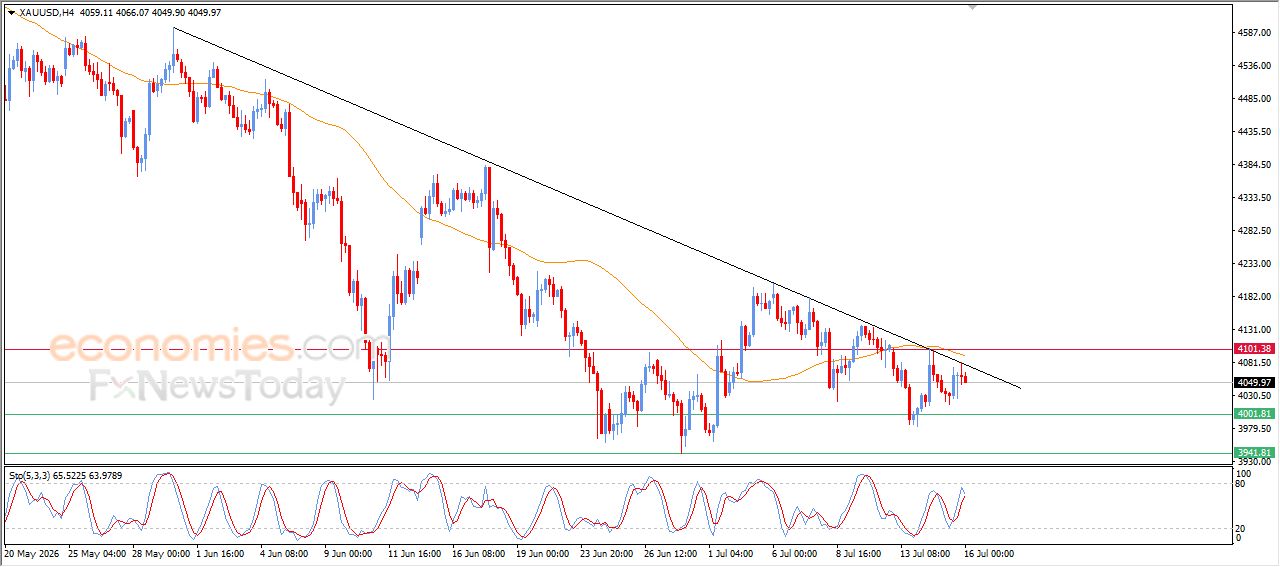
Task: Click the FxNewsToday watermark
Action: [217, 385]
